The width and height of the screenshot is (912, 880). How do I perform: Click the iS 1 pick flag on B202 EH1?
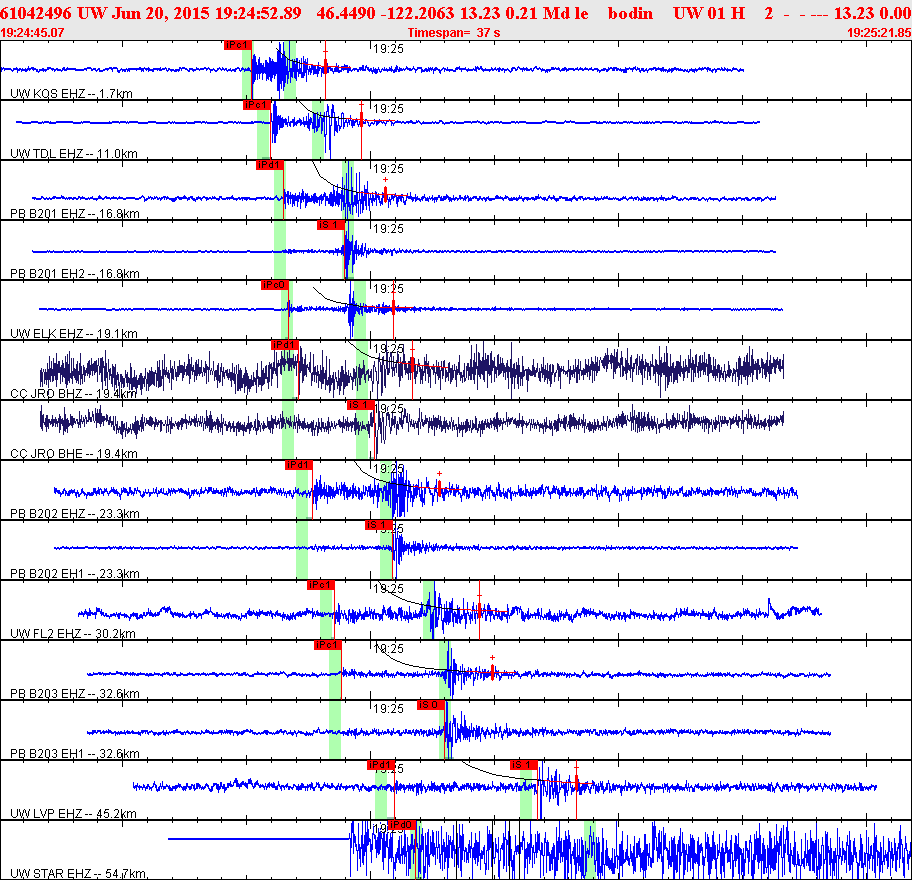(379, 525)
